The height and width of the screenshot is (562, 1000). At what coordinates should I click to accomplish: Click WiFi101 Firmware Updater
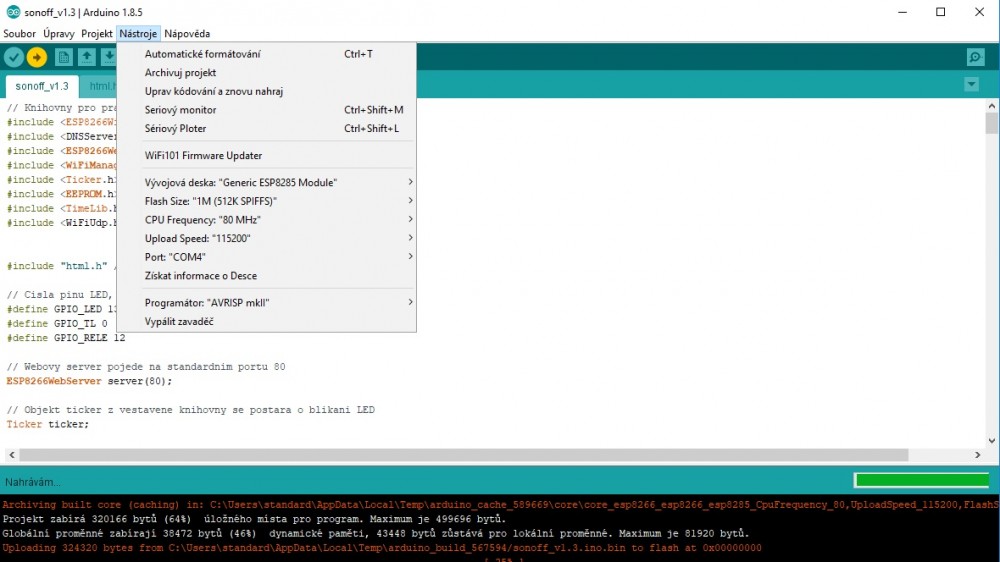(x=203, y=155)
